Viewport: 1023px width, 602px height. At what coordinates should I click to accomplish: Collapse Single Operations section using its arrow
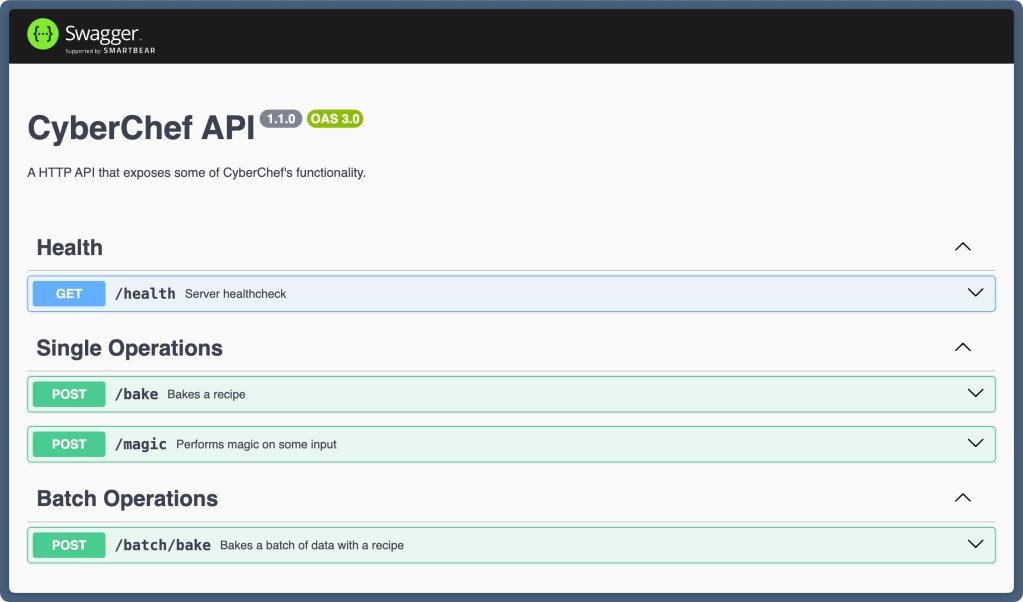(962, 348)
